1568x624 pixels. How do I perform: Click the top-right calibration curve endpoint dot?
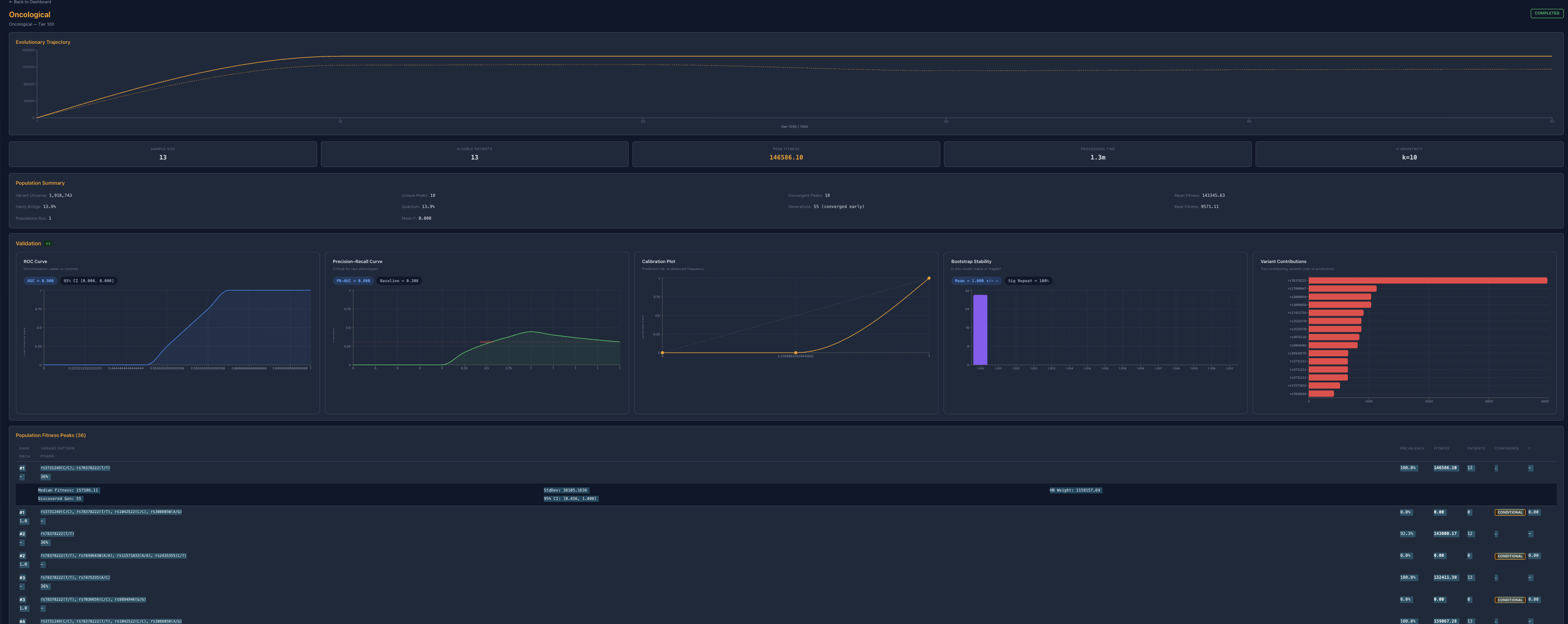point(928,278)
